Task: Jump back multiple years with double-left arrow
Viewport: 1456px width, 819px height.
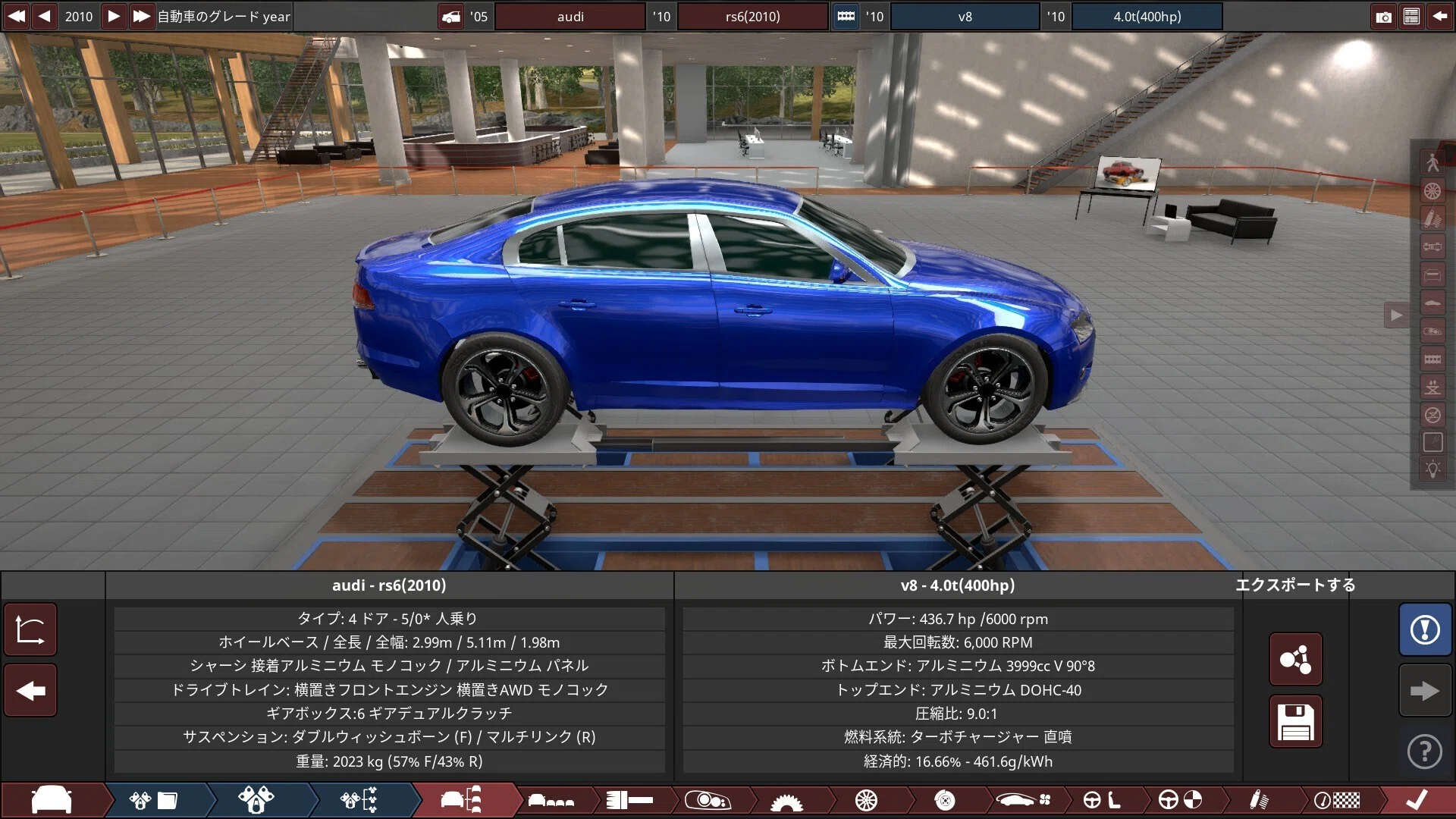Action: coord(17,16)
